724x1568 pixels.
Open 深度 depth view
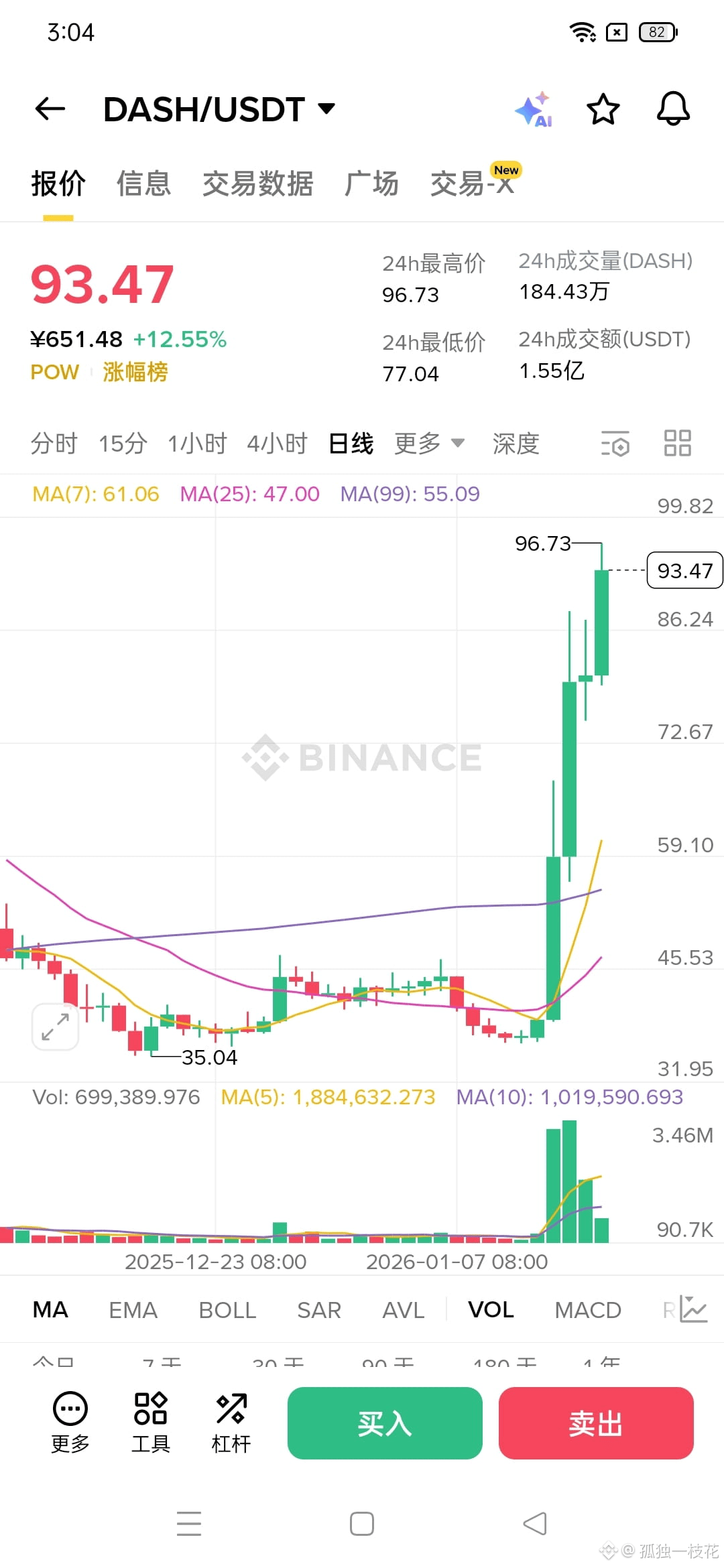[516, 444]
